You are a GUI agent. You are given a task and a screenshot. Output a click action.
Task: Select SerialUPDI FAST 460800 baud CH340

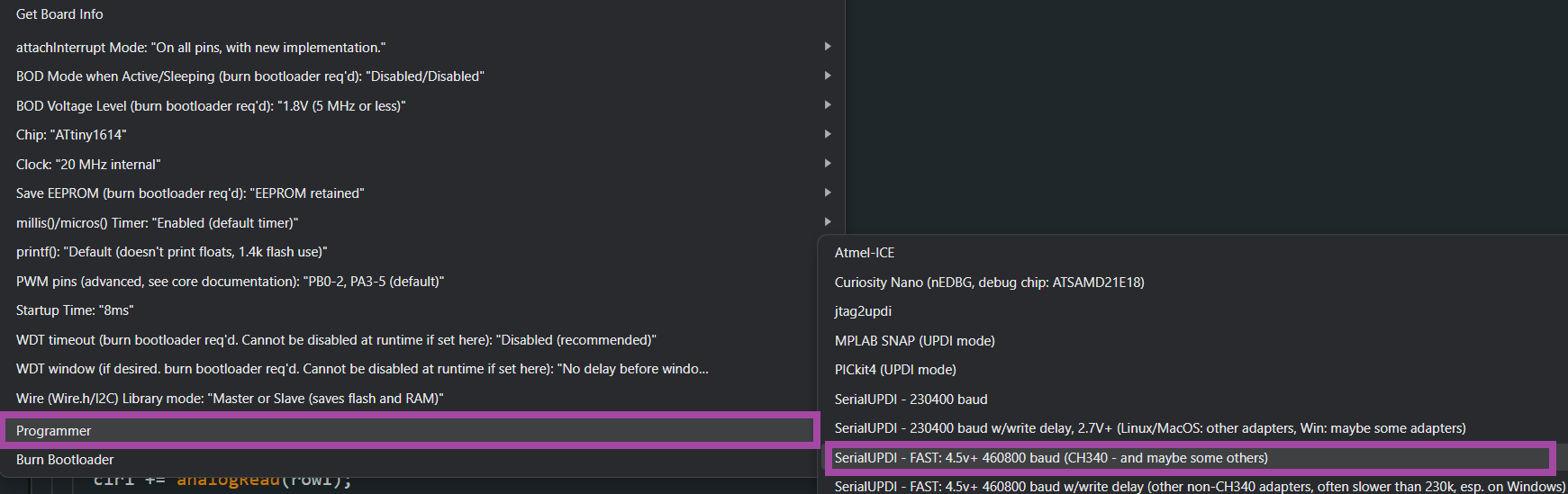(x=1051, y=458)
